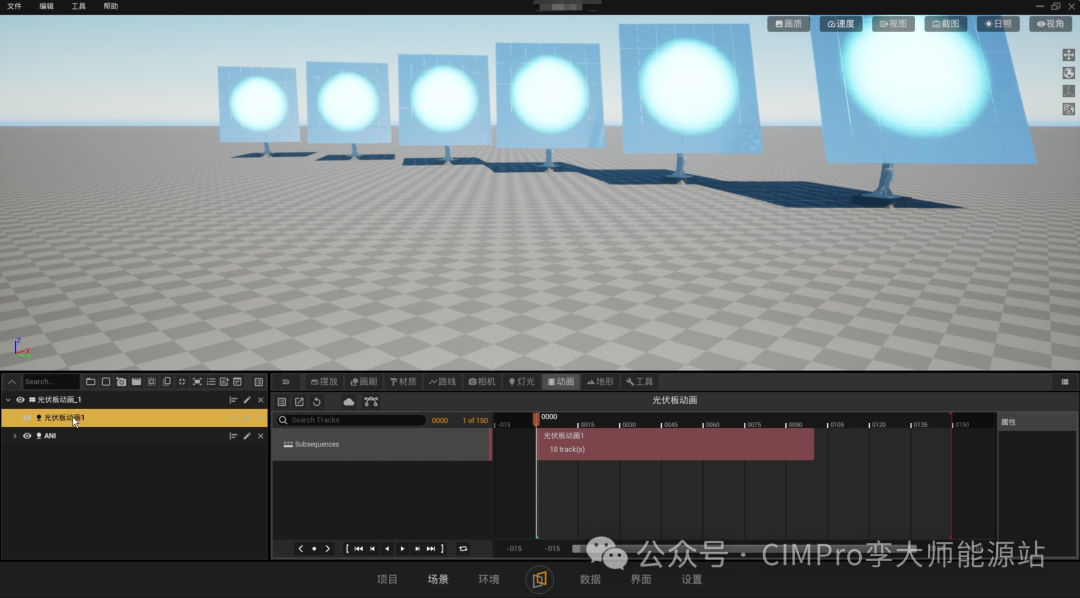This screenshot has height=598, width=1080.
Task: Open the 文件 menu
Action: coord(14,6)
